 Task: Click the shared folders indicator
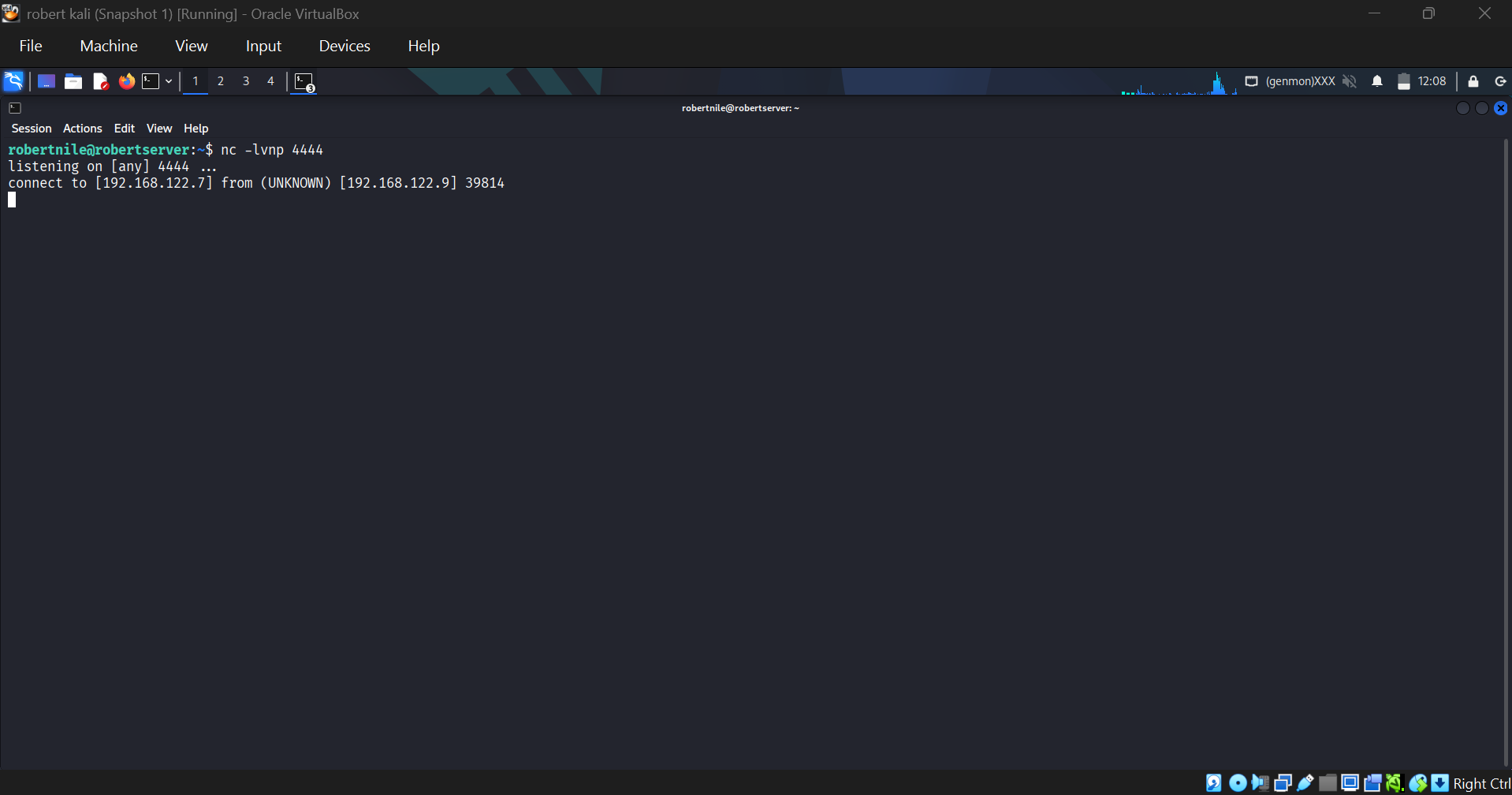pos(1328,782)
